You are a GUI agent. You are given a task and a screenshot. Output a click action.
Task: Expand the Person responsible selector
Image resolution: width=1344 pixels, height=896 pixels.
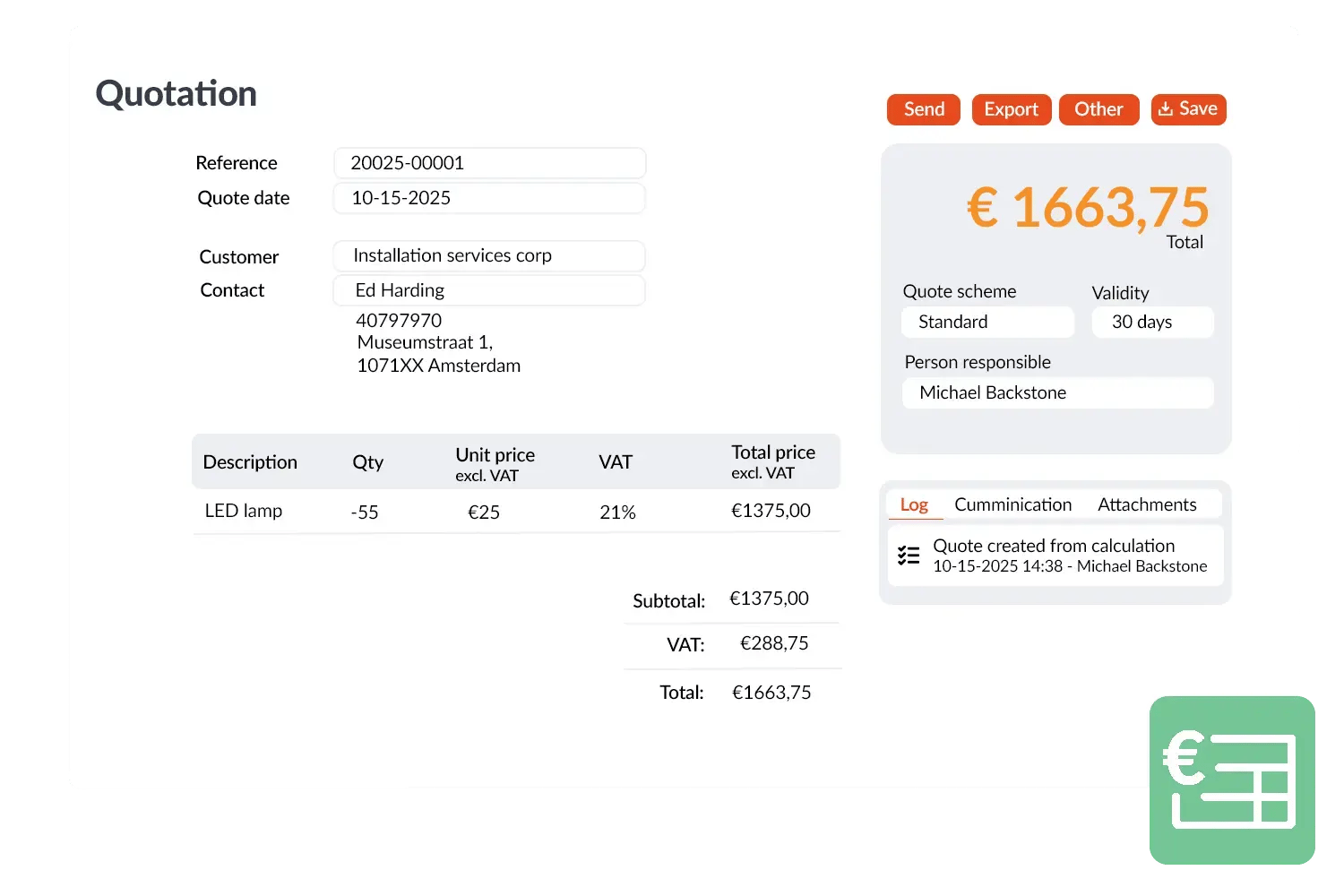click(x=1057, y=392)
